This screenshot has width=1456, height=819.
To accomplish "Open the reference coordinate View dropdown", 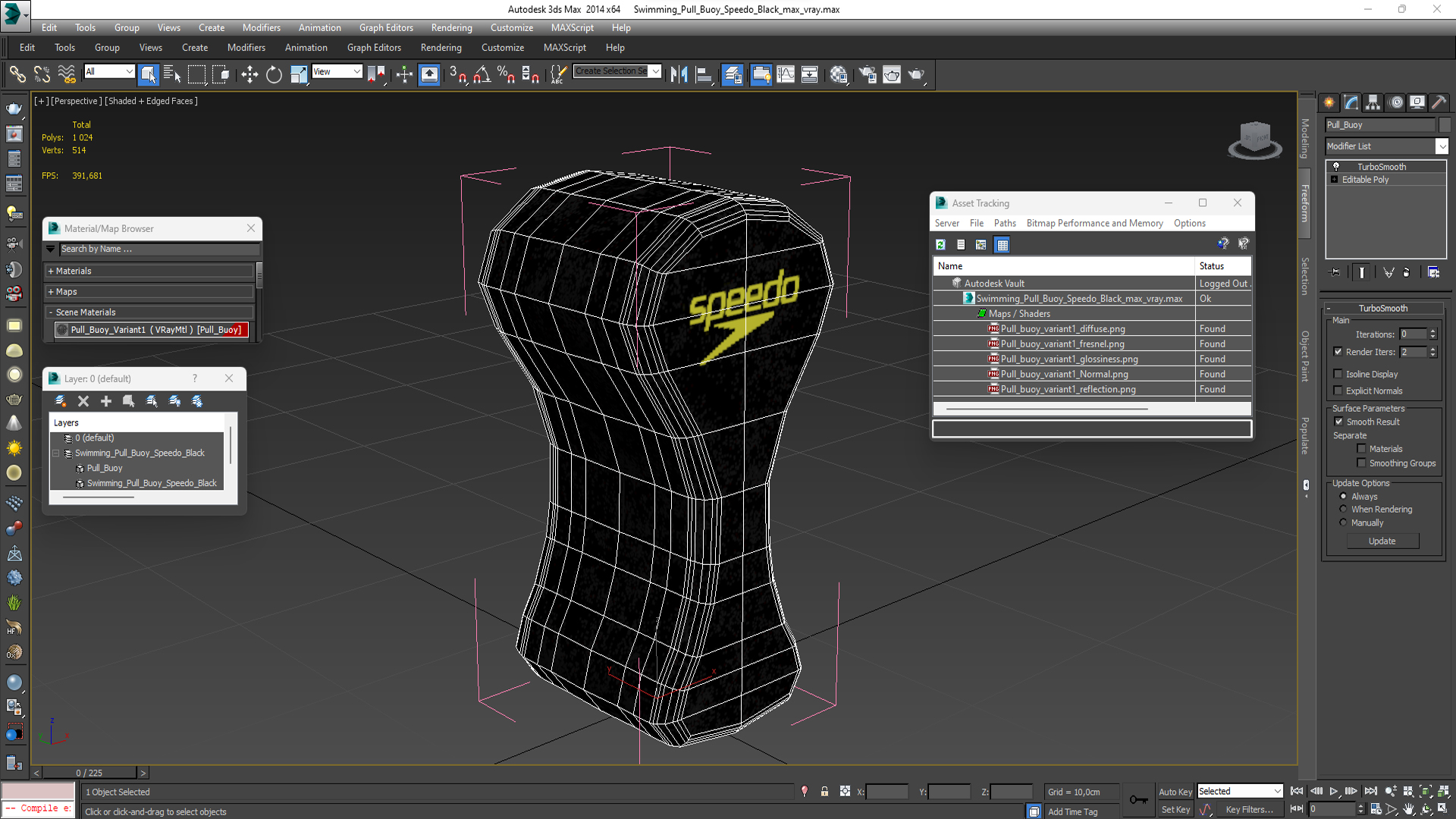I will [337, 71].
